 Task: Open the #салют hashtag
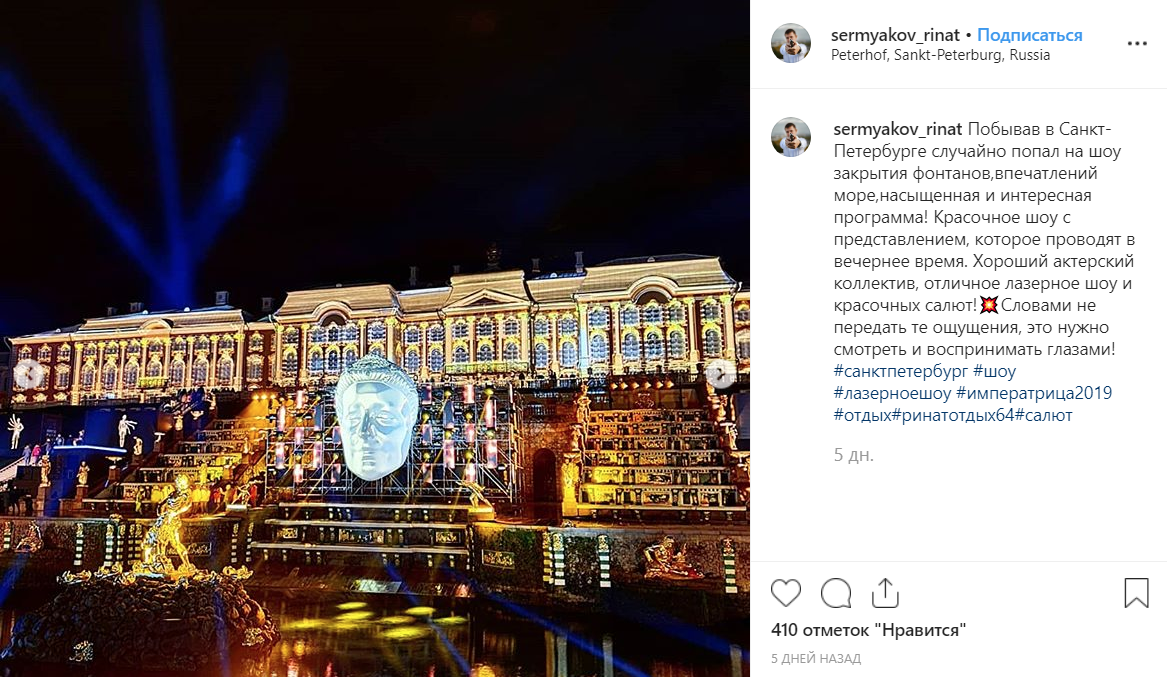click(1043, 415)
